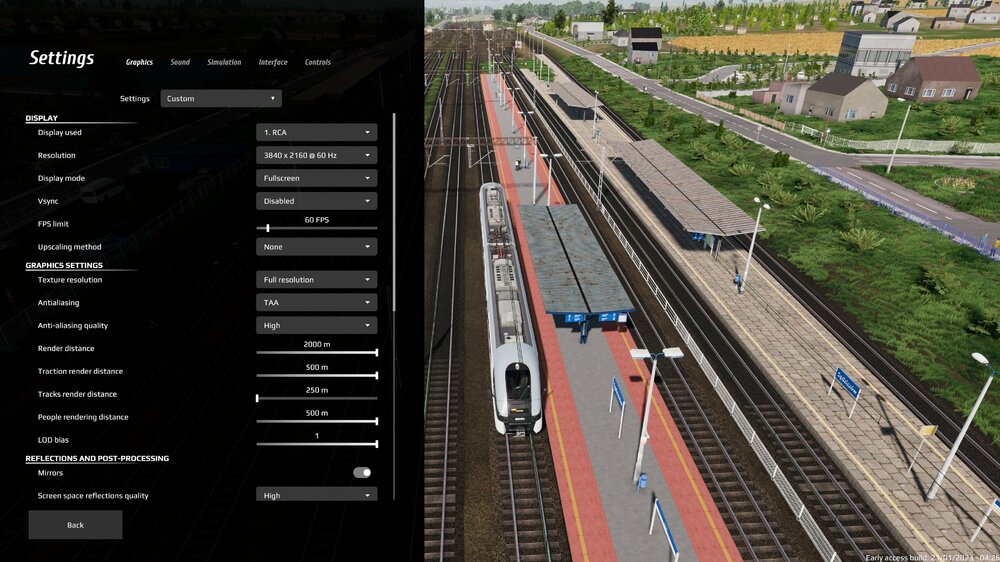Go to the Controls tab
Image resolution: width=1000 pixels, height=562 pixels.
pos(317,62)
